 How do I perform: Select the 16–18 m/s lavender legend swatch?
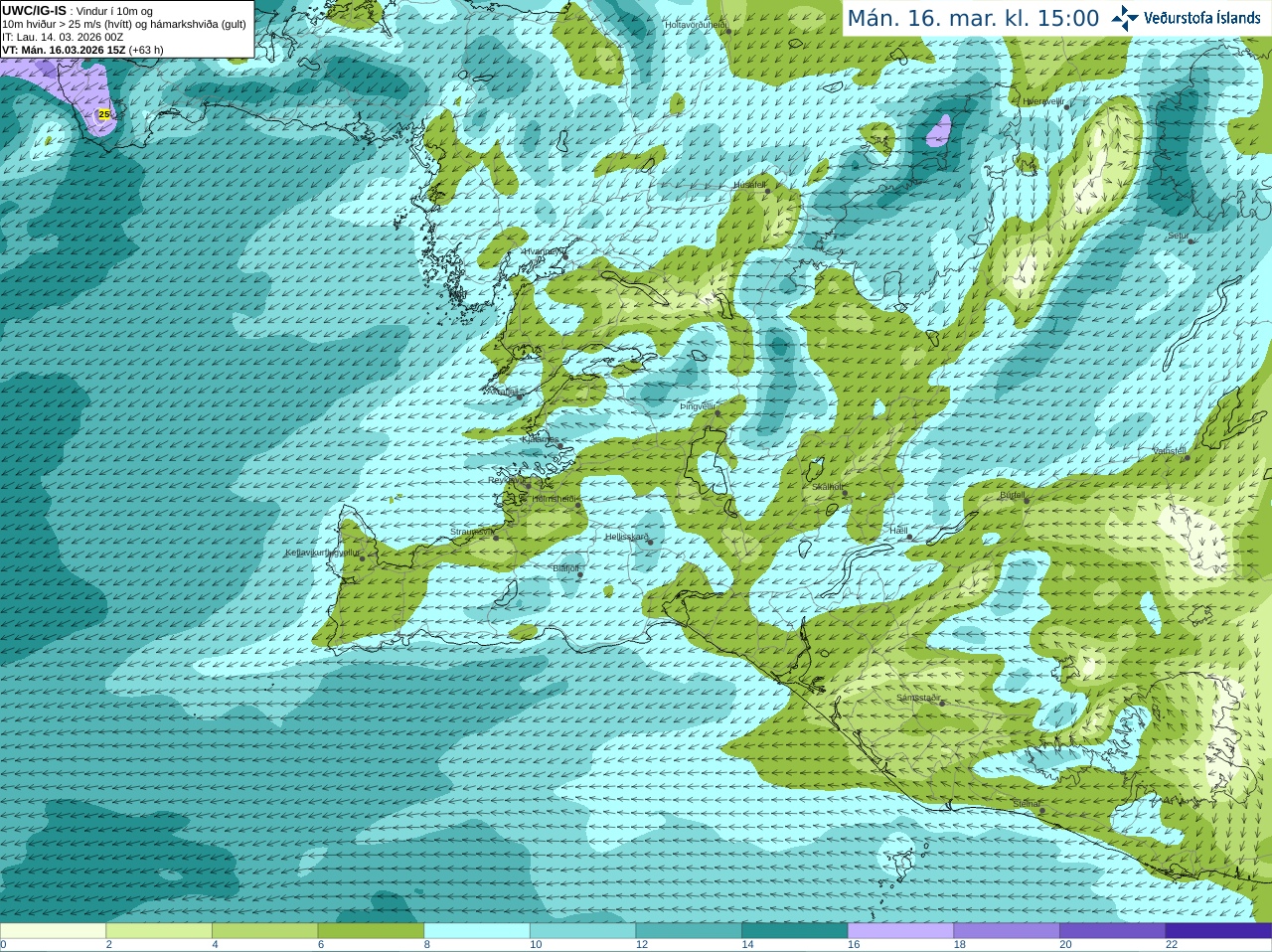click(900, 931)
